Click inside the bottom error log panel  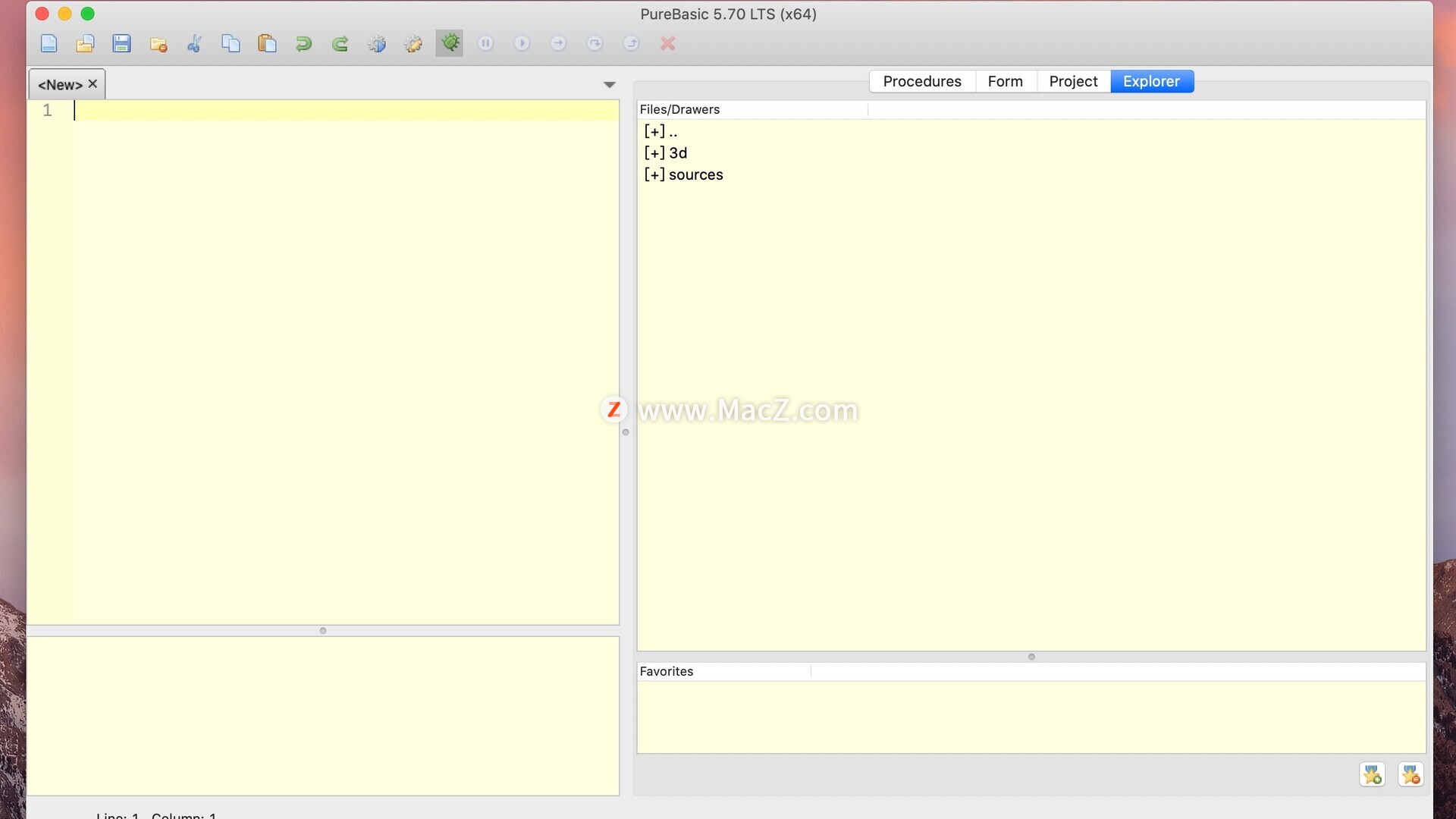tap(323, 716)
